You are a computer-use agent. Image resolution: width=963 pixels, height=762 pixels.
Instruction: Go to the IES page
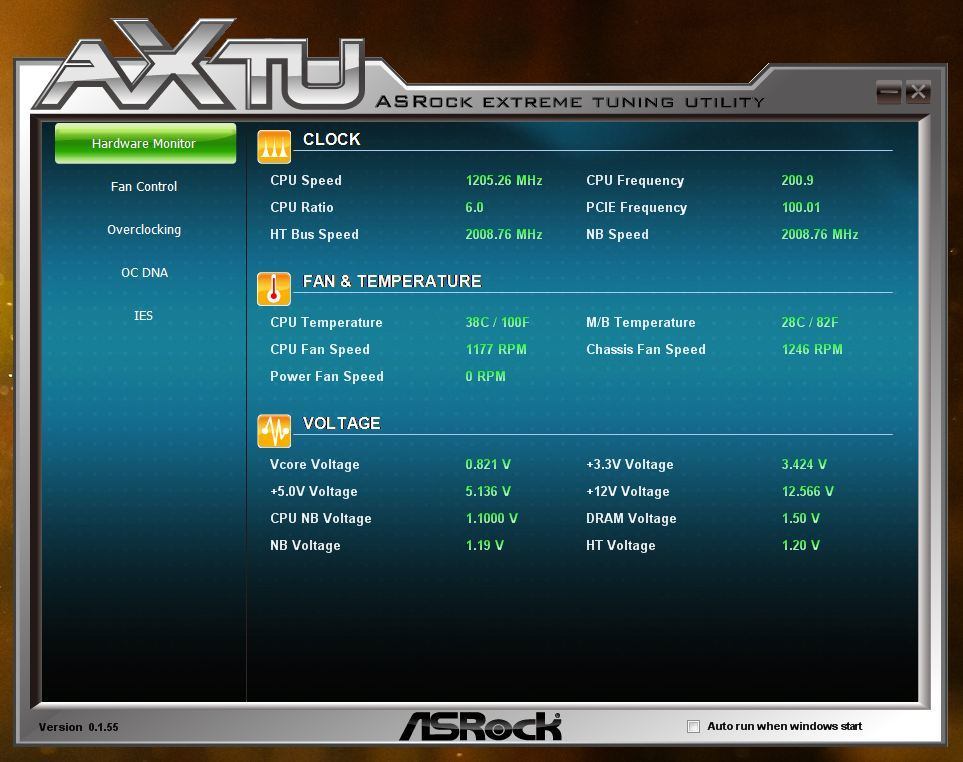click(143, 316)
